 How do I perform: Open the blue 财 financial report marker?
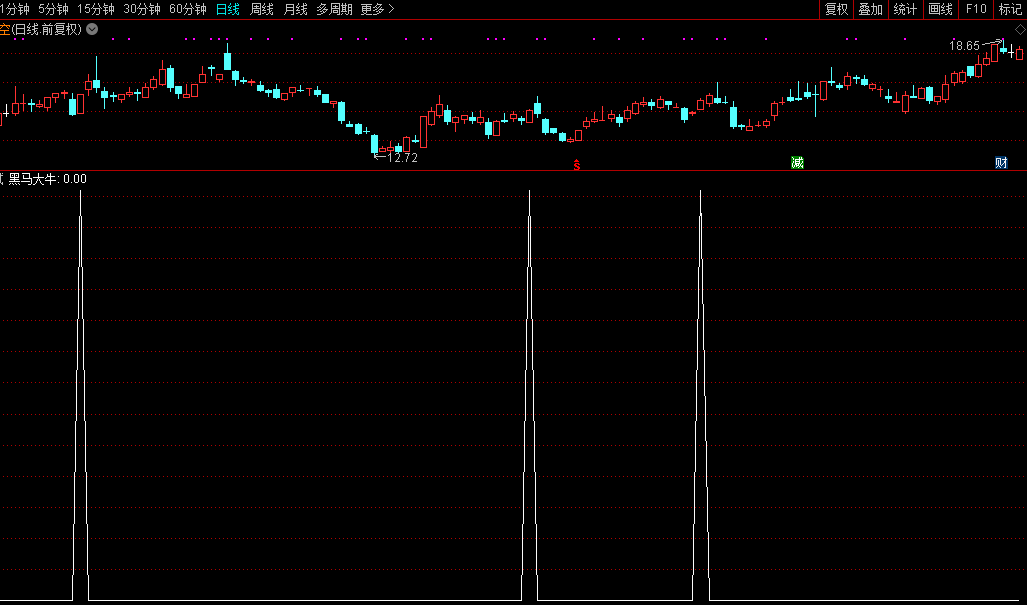coord(1000,163)
